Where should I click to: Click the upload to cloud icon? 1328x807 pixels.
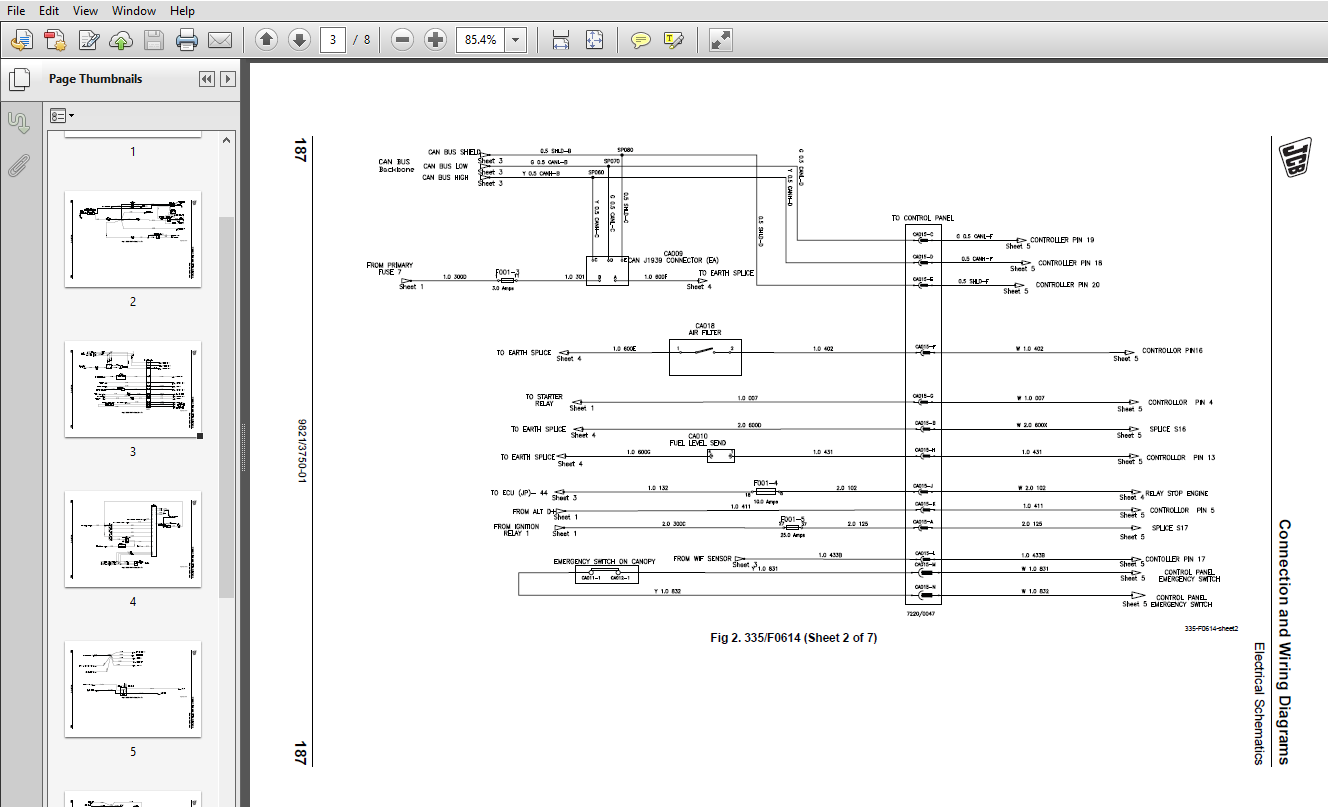[x=121, y=40]
